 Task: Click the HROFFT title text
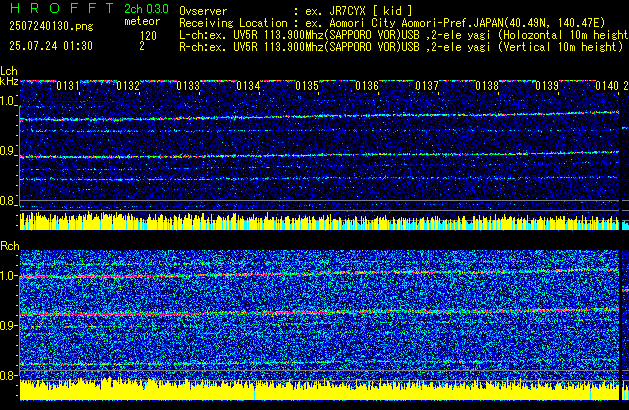pyautogui.click(x=62, y=8)
